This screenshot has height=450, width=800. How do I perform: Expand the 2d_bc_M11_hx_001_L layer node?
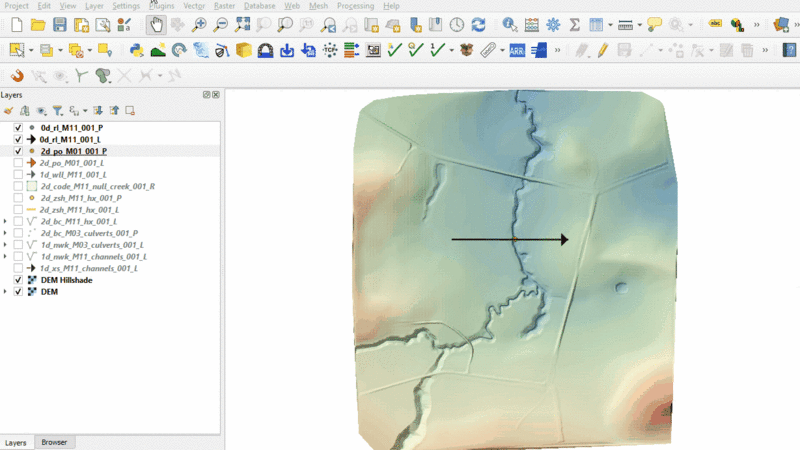tap(6, 221)
